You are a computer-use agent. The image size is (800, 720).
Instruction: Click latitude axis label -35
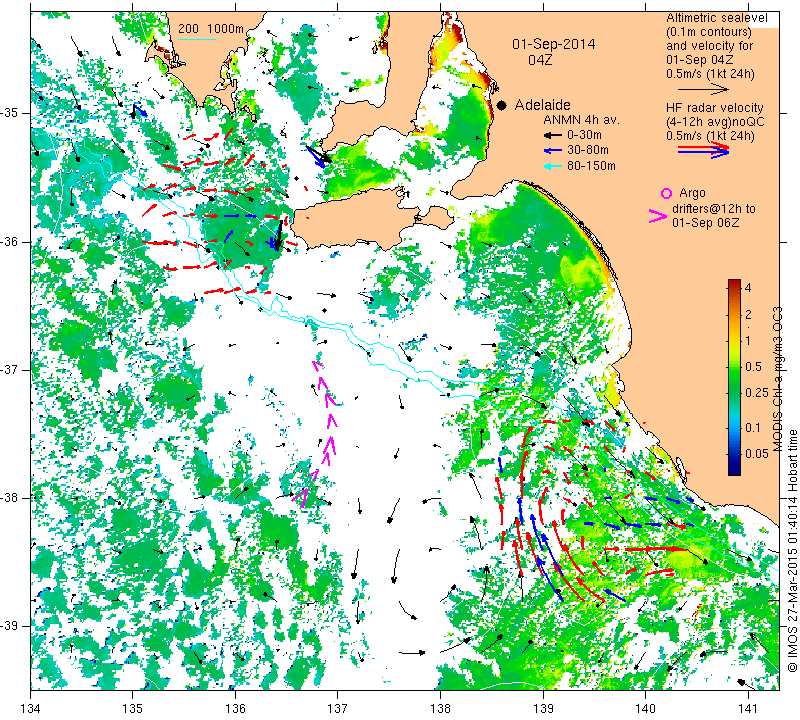[x=10, y=113]
